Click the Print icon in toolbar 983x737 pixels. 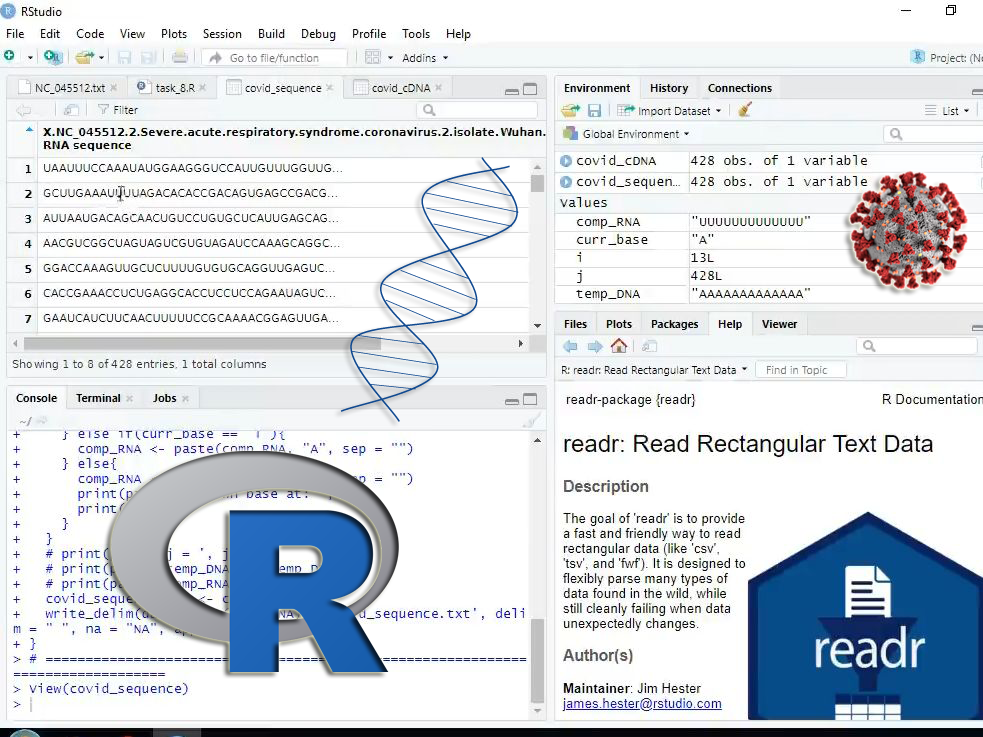pos(179,57)
